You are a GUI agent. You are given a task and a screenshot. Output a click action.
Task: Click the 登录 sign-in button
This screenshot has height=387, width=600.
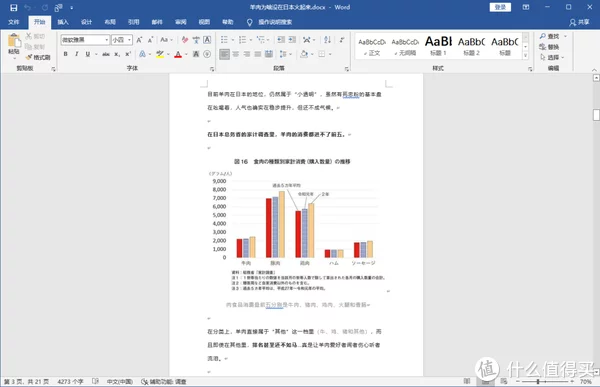click(x=500, y=7)
